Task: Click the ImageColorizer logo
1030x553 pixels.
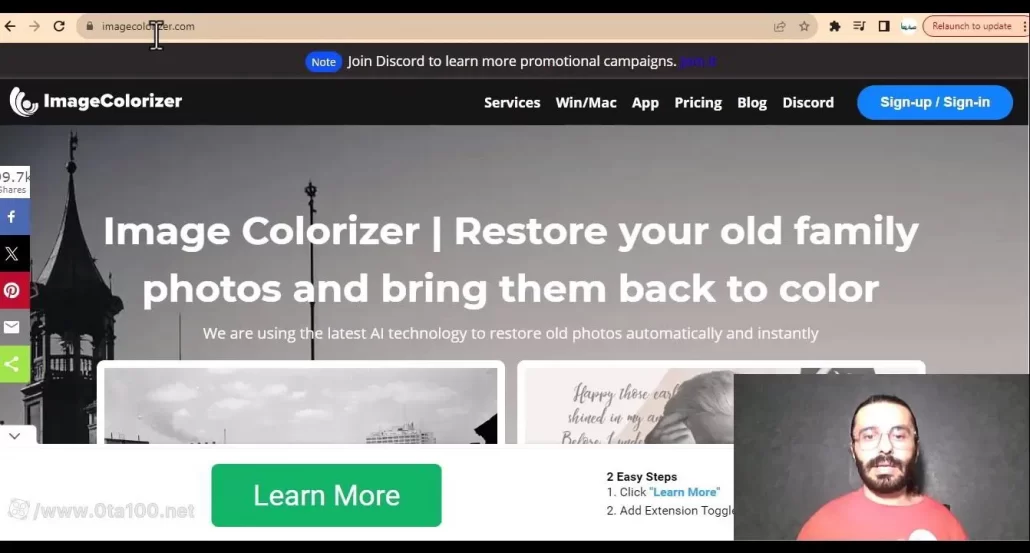Action: coord(96,101)
